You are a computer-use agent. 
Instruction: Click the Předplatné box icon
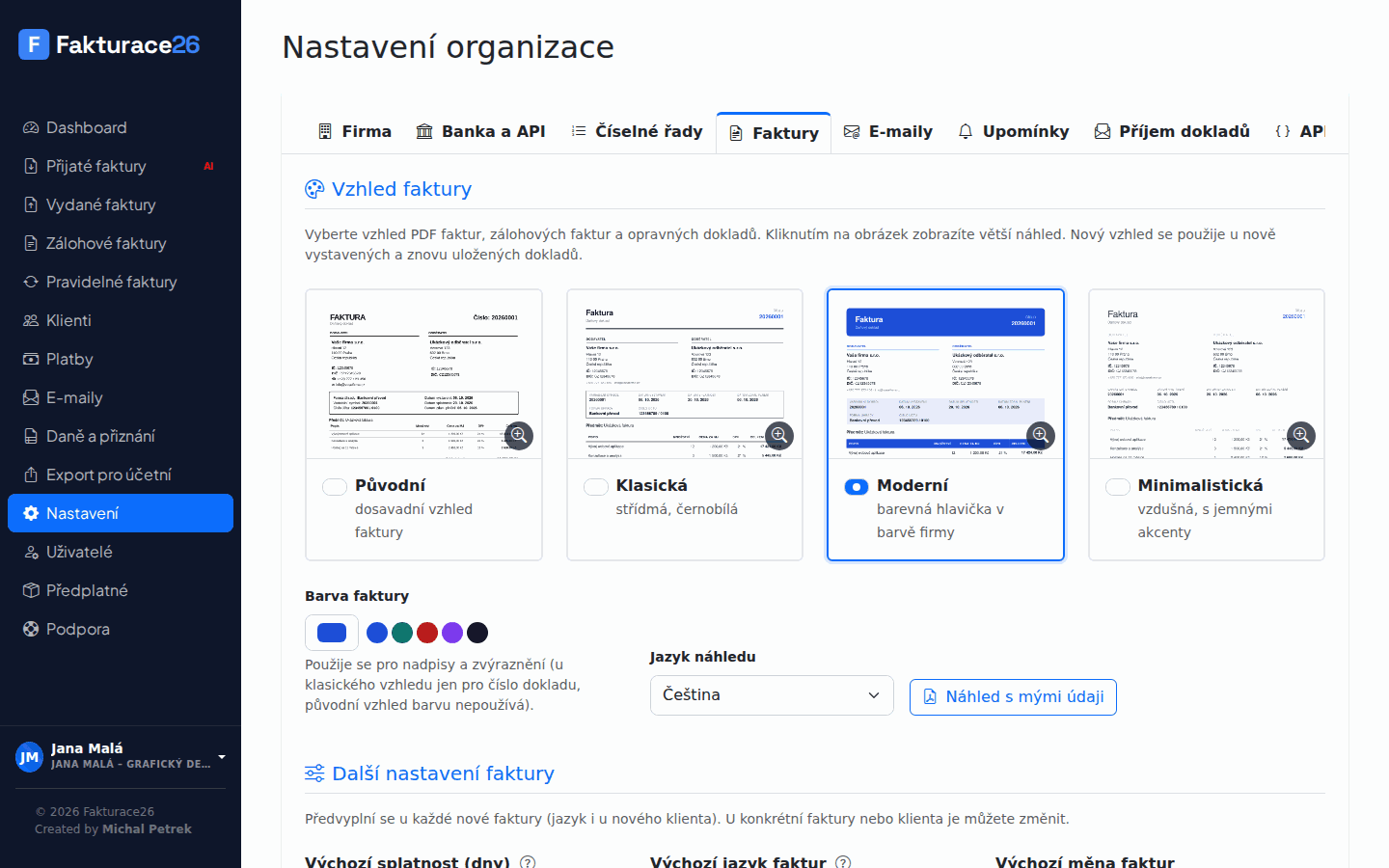pyautogui.click(x=31, y=590)
